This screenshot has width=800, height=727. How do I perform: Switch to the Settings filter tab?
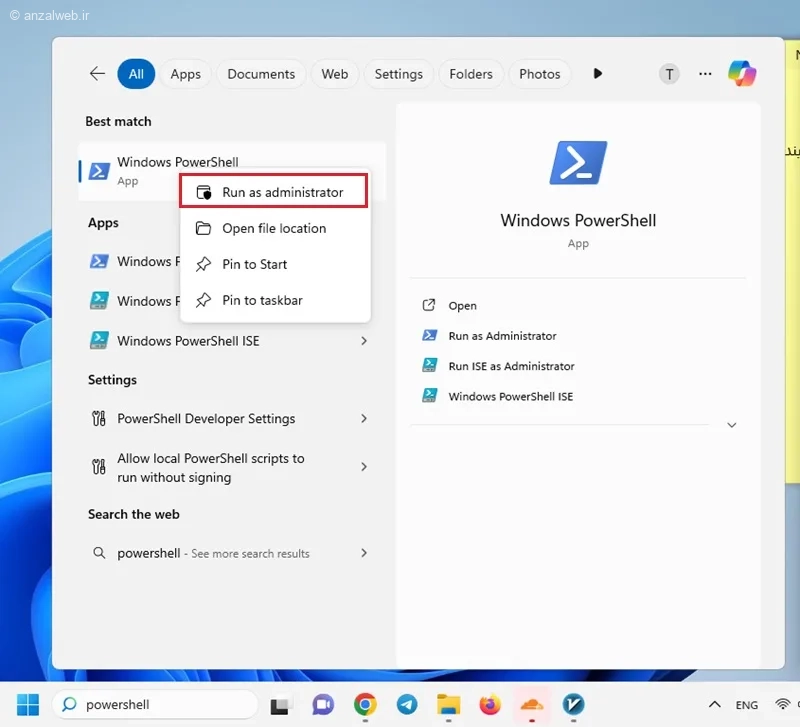point(398,74)
